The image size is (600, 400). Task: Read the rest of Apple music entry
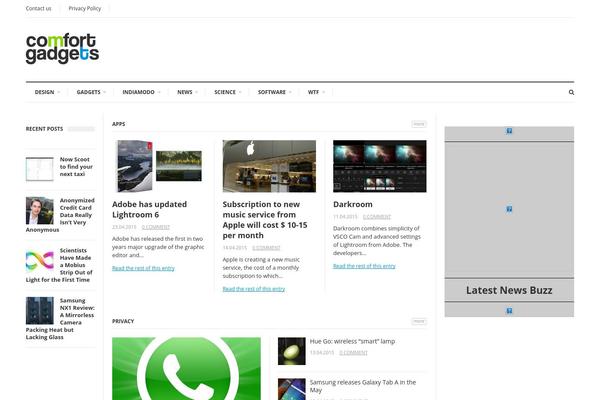point(254,289)
